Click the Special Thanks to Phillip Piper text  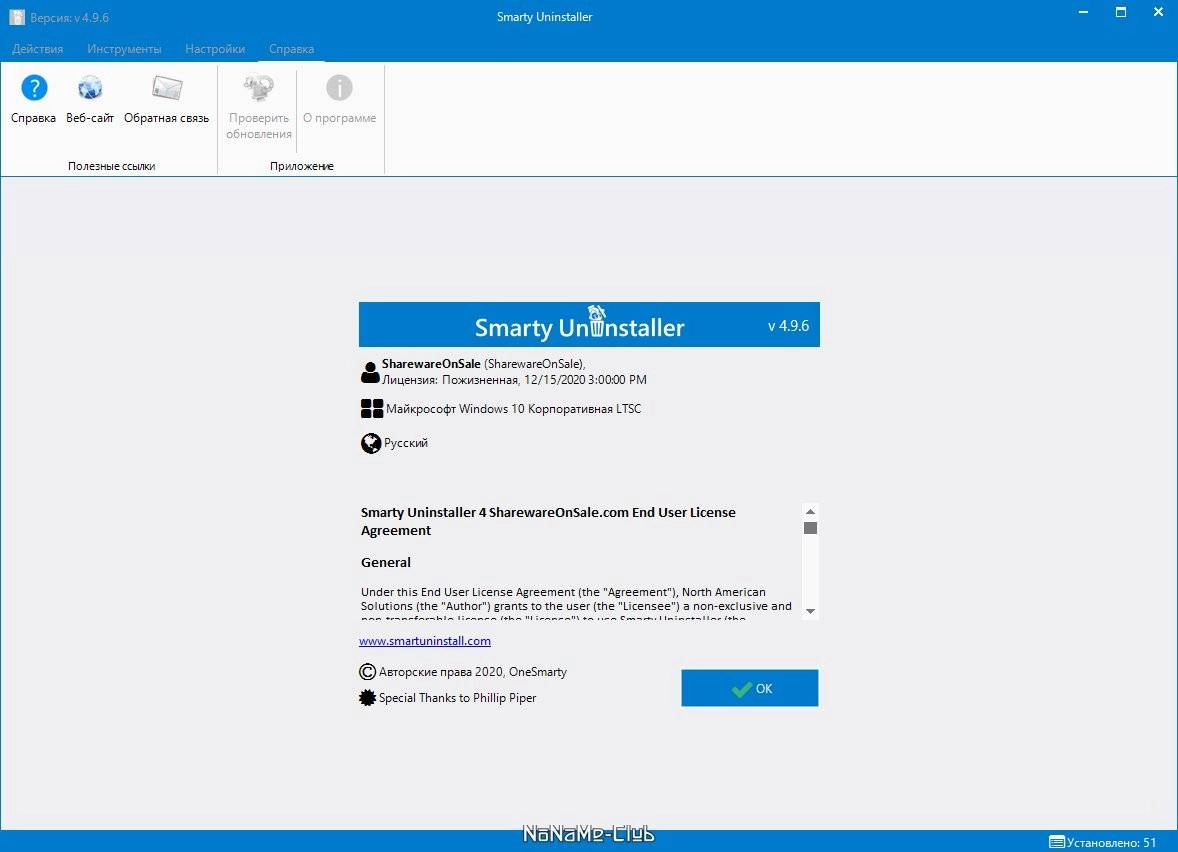[x=458, y=698]
